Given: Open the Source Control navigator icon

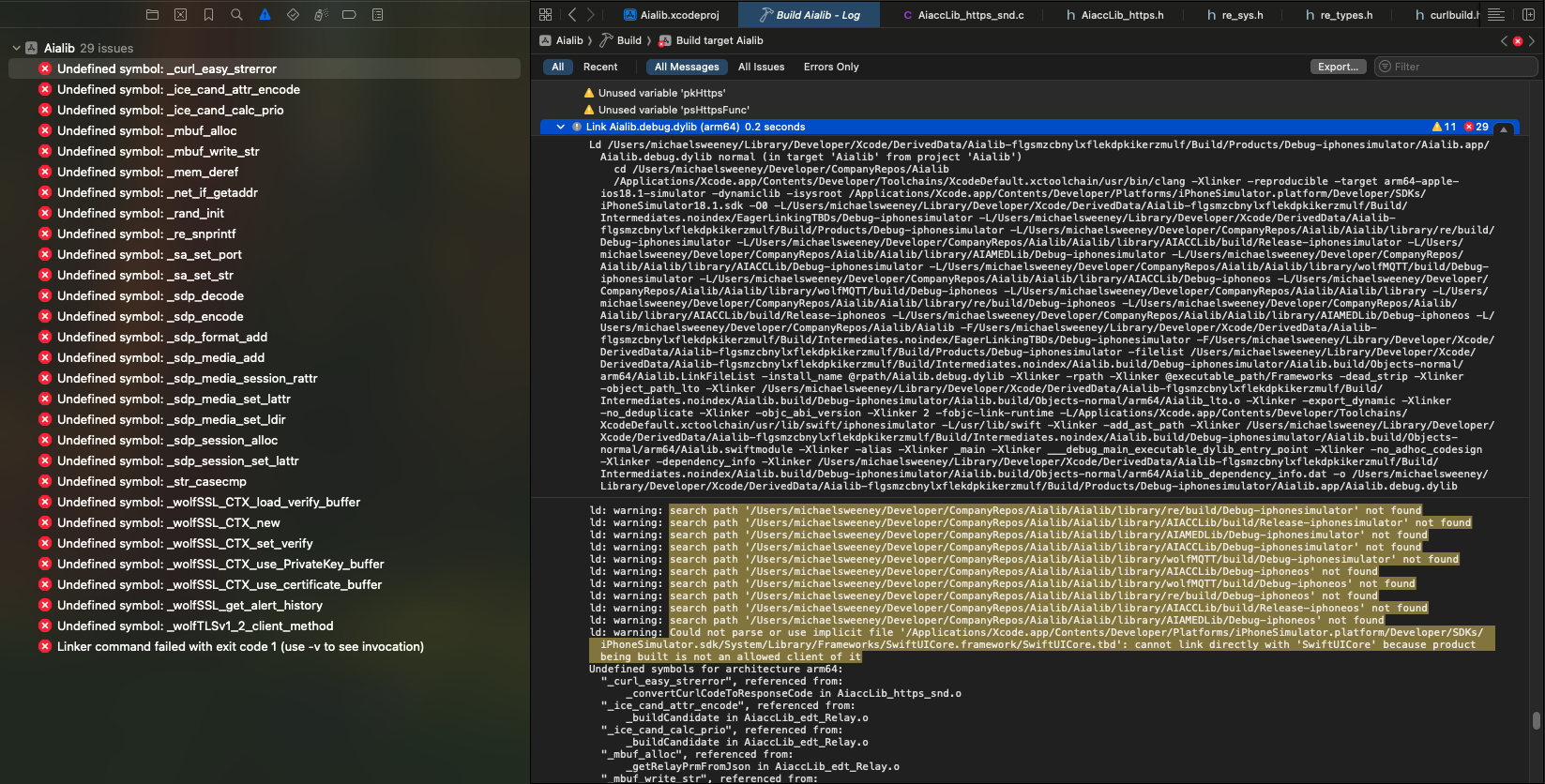Looking at the screenshot, I should [x=181, y=15].
